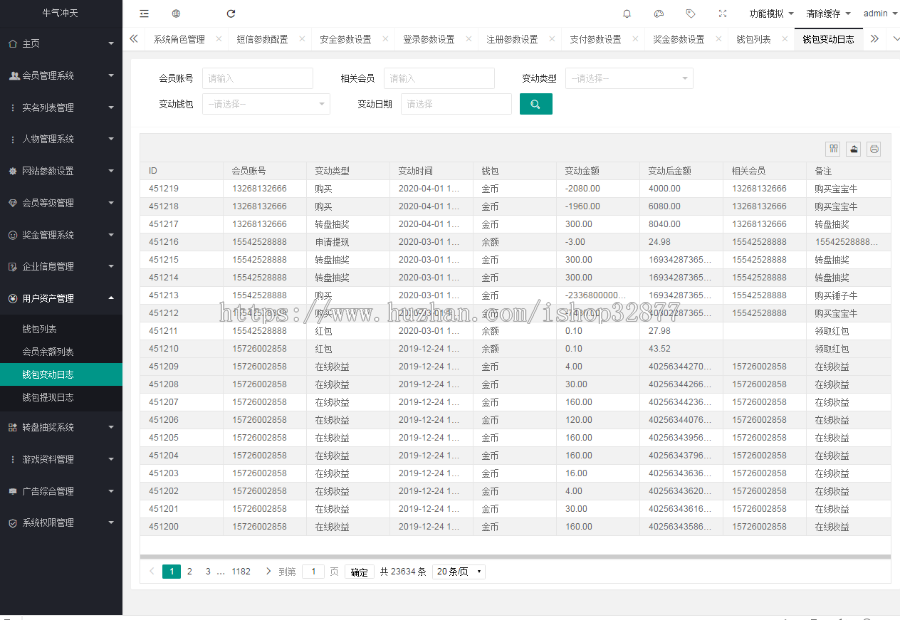This screenshot has height=620, width=900.
Task: Open column display settings icon above the table
Action: (833, 148)
